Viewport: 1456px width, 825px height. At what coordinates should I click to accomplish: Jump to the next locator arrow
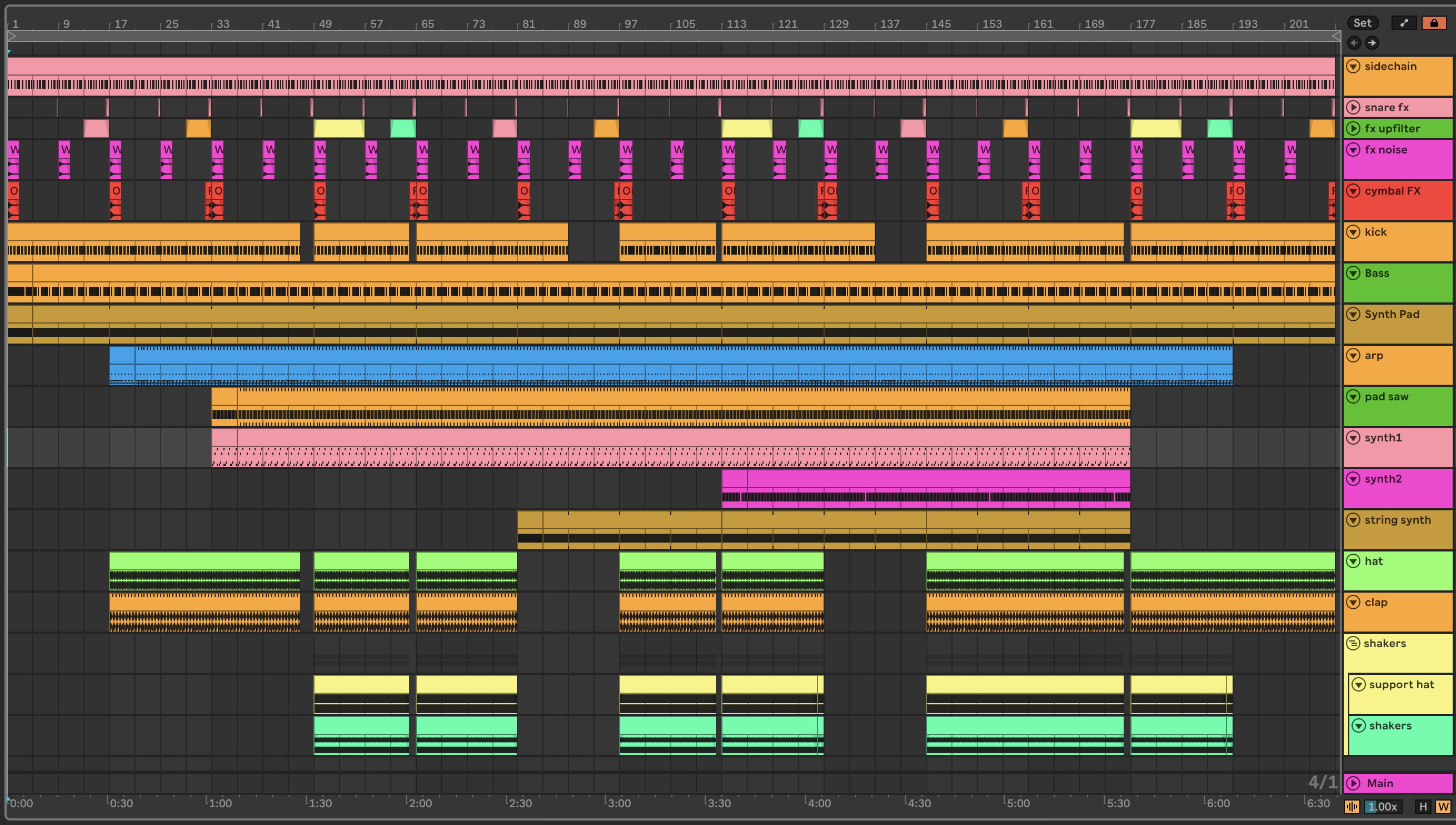1372,42
